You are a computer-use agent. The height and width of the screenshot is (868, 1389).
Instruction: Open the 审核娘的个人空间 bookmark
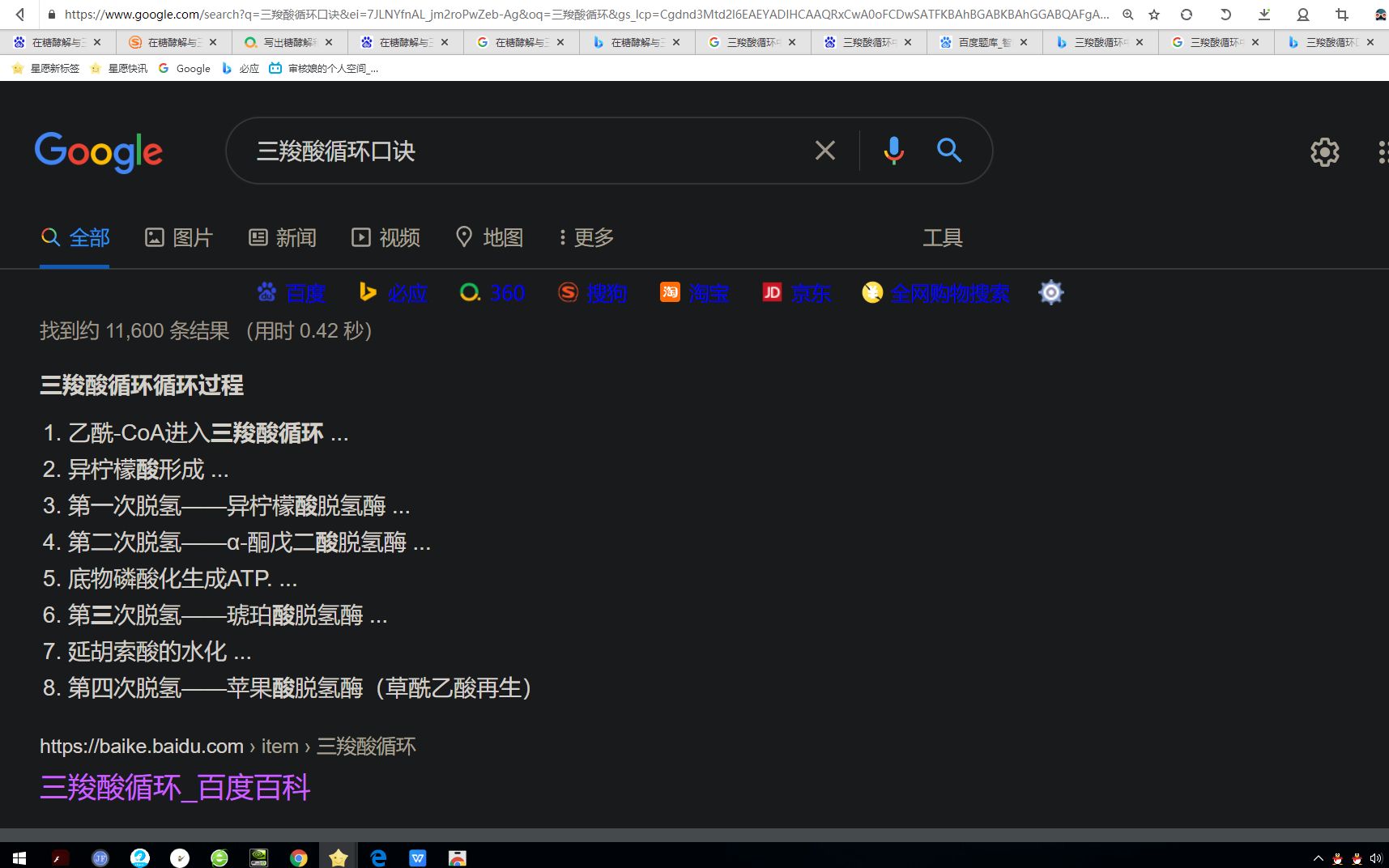pyautogui.click(x=323, y=68)
